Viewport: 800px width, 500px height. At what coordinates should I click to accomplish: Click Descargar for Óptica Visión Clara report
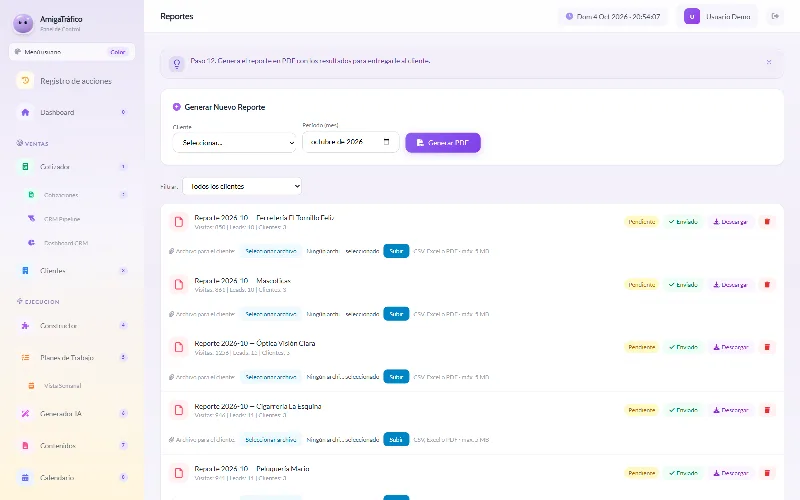click(731, 347)
